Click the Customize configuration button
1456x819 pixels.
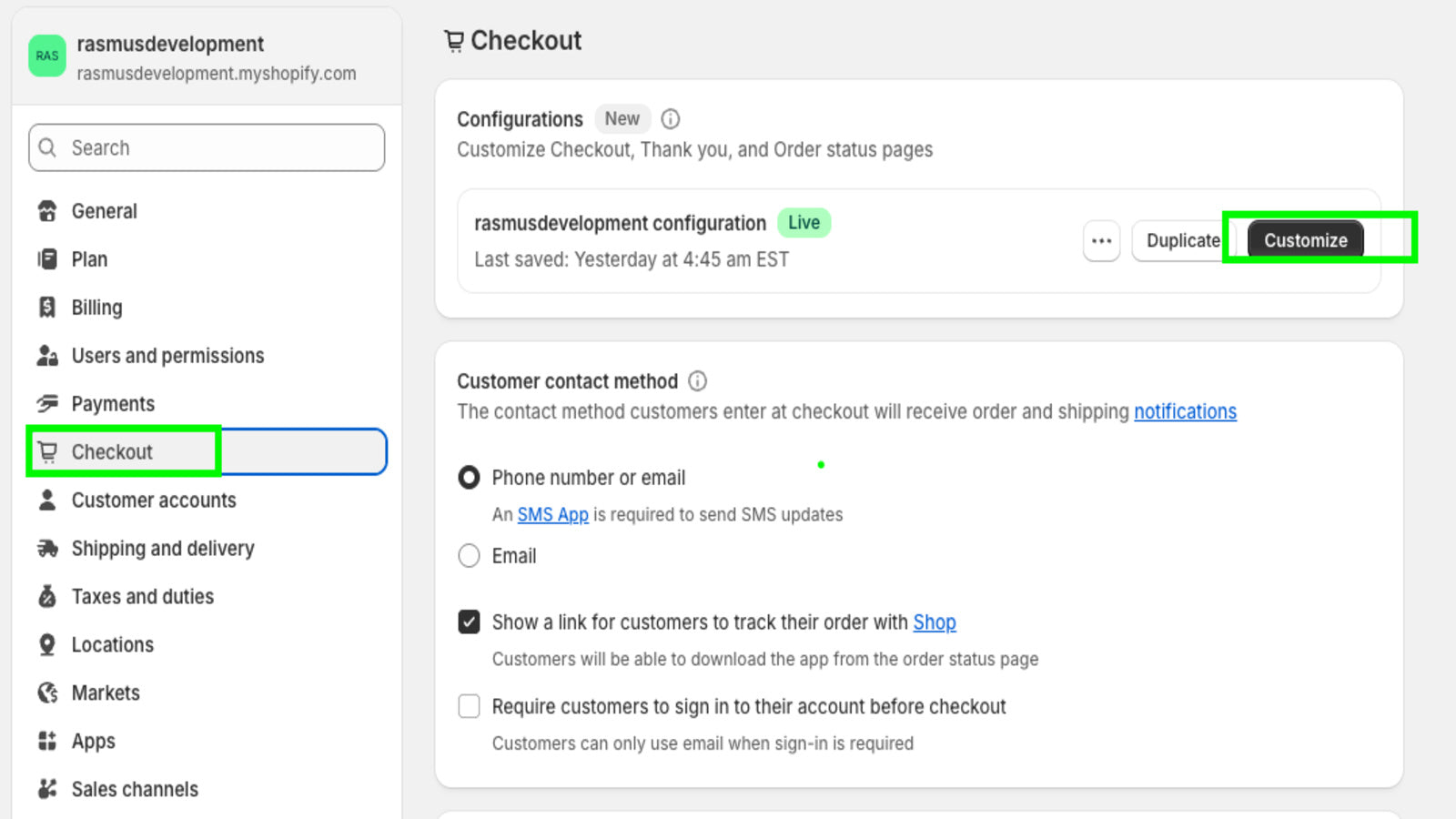tap(1305, 240)
